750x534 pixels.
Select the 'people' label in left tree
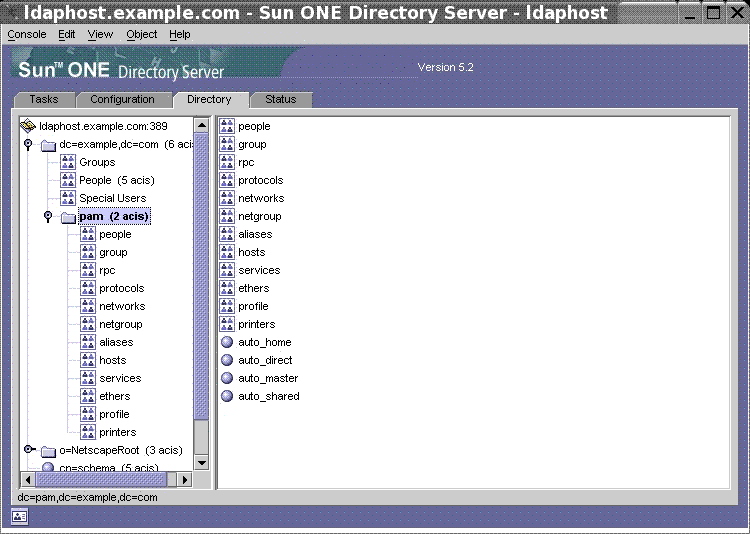coord(115,234)
